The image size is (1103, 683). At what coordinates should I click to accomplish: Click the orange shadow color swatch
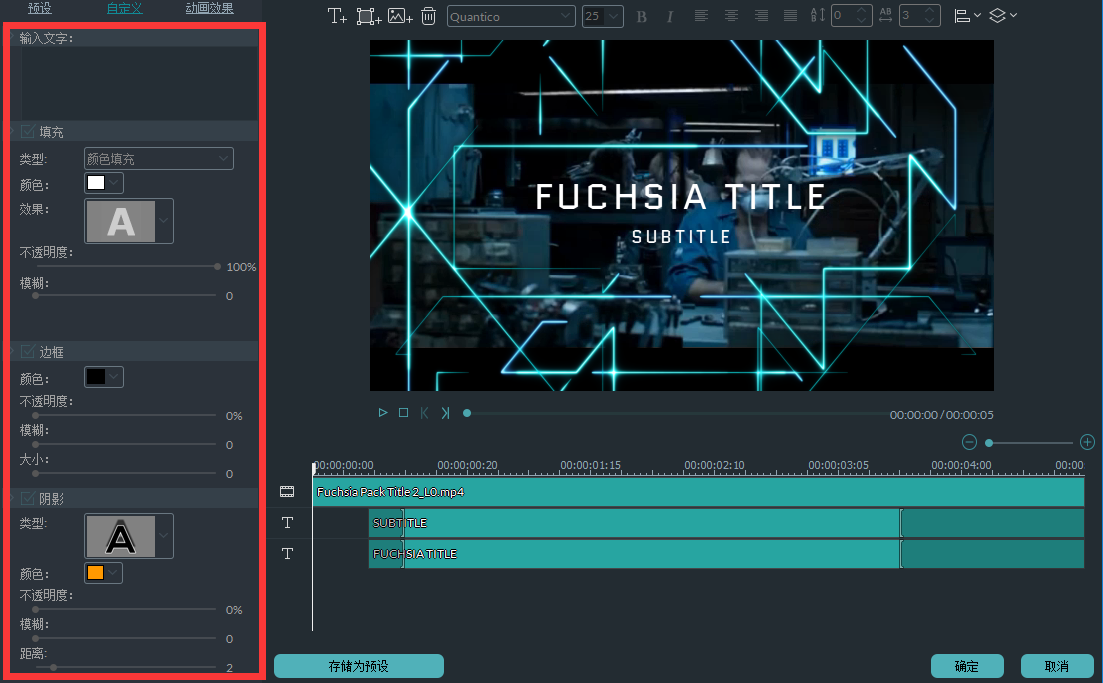tap(96, 573)
